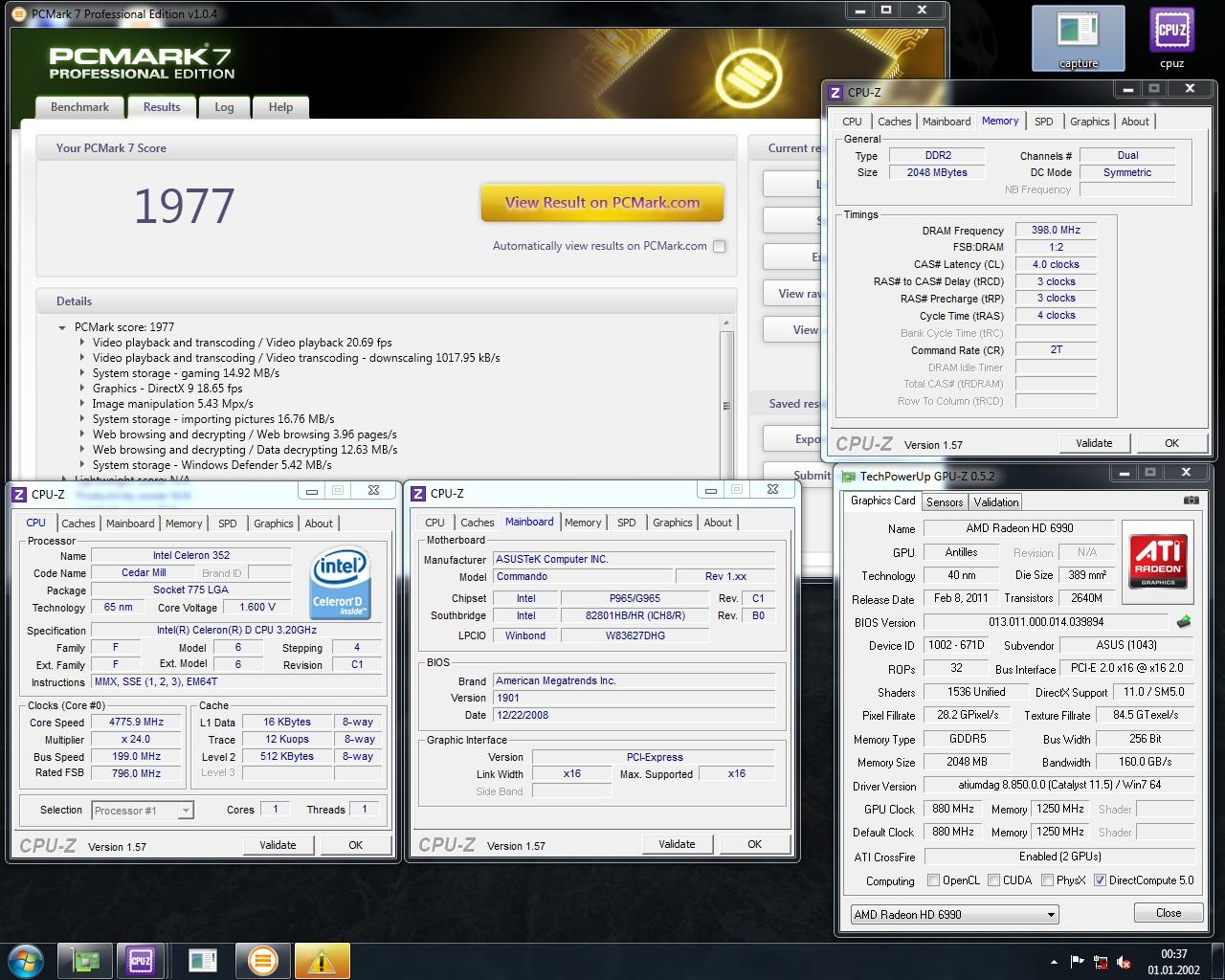Open the CPU-Z taskbar icon
This screenshot has height=980, width=1225.
[141, 961]
